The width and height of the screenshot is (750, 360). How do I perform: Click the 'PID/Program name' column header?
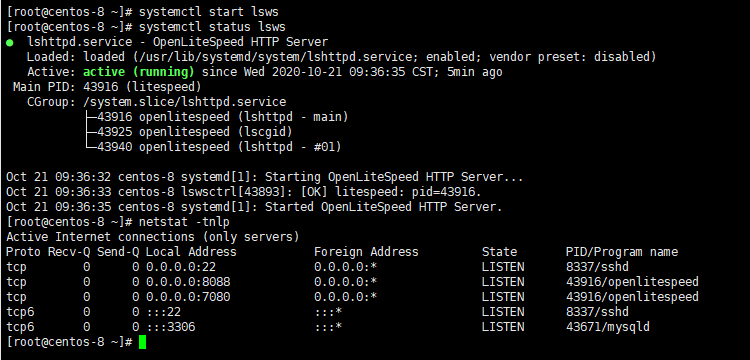click(x=622, y=252)
